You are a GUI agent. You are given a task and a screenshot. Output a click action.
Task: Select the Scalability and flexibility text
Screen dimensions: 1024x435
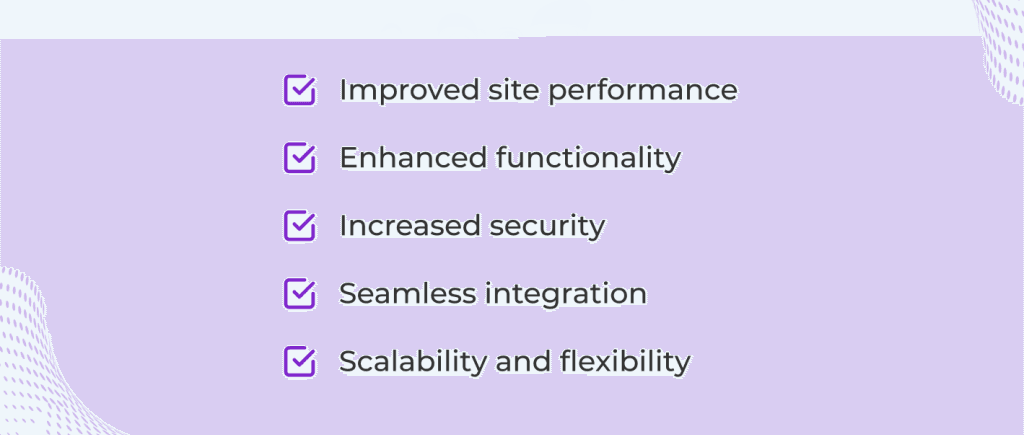(x=515, y=362)
